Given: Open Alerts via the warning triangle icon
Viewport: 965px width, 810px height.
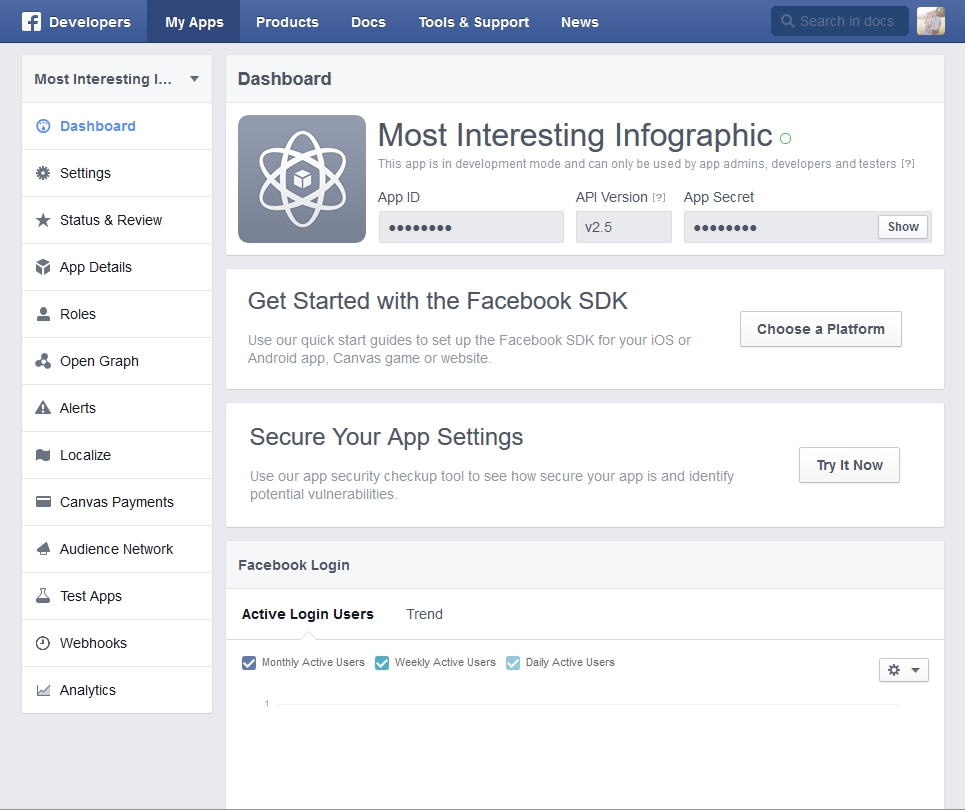Looking at the screenshot, I should 43,407.
